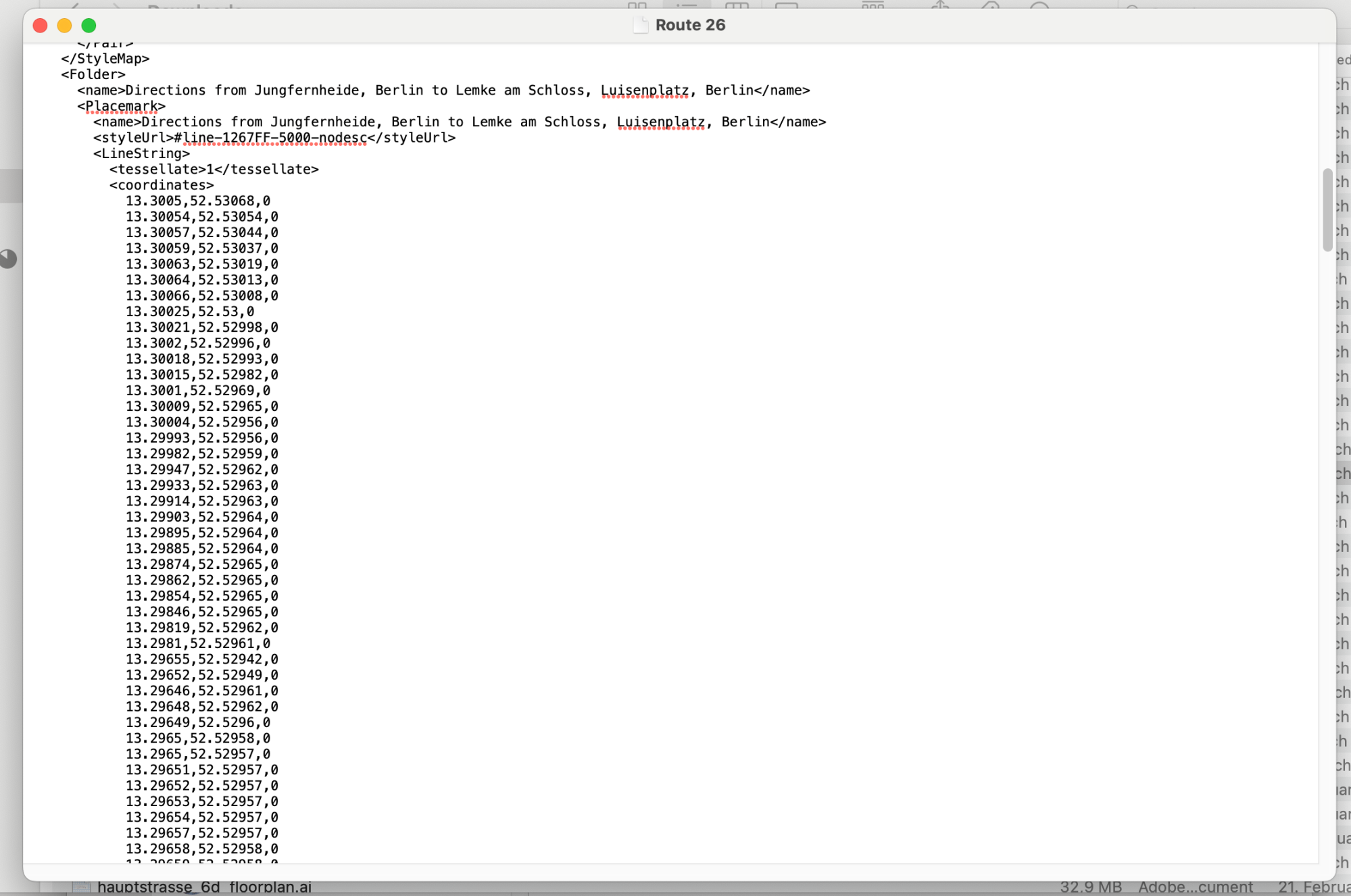The width and height of the screenshot is (1351, 896).
Task: Click coordinate line 13.30009,52.52965,0
Action: click(x=202, y=407)
